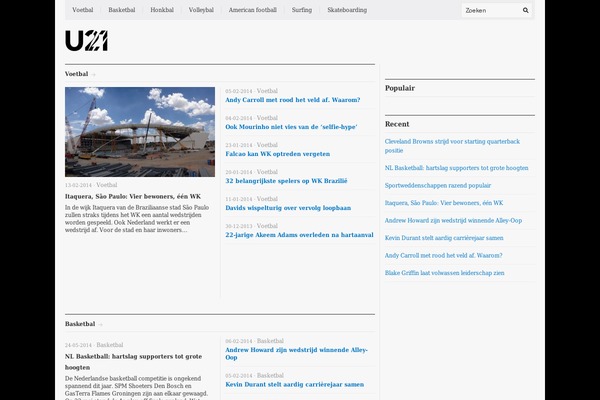The image size is (600, 400).
Task: Open the stadium construction photo
Action: [x=140, y=132]
